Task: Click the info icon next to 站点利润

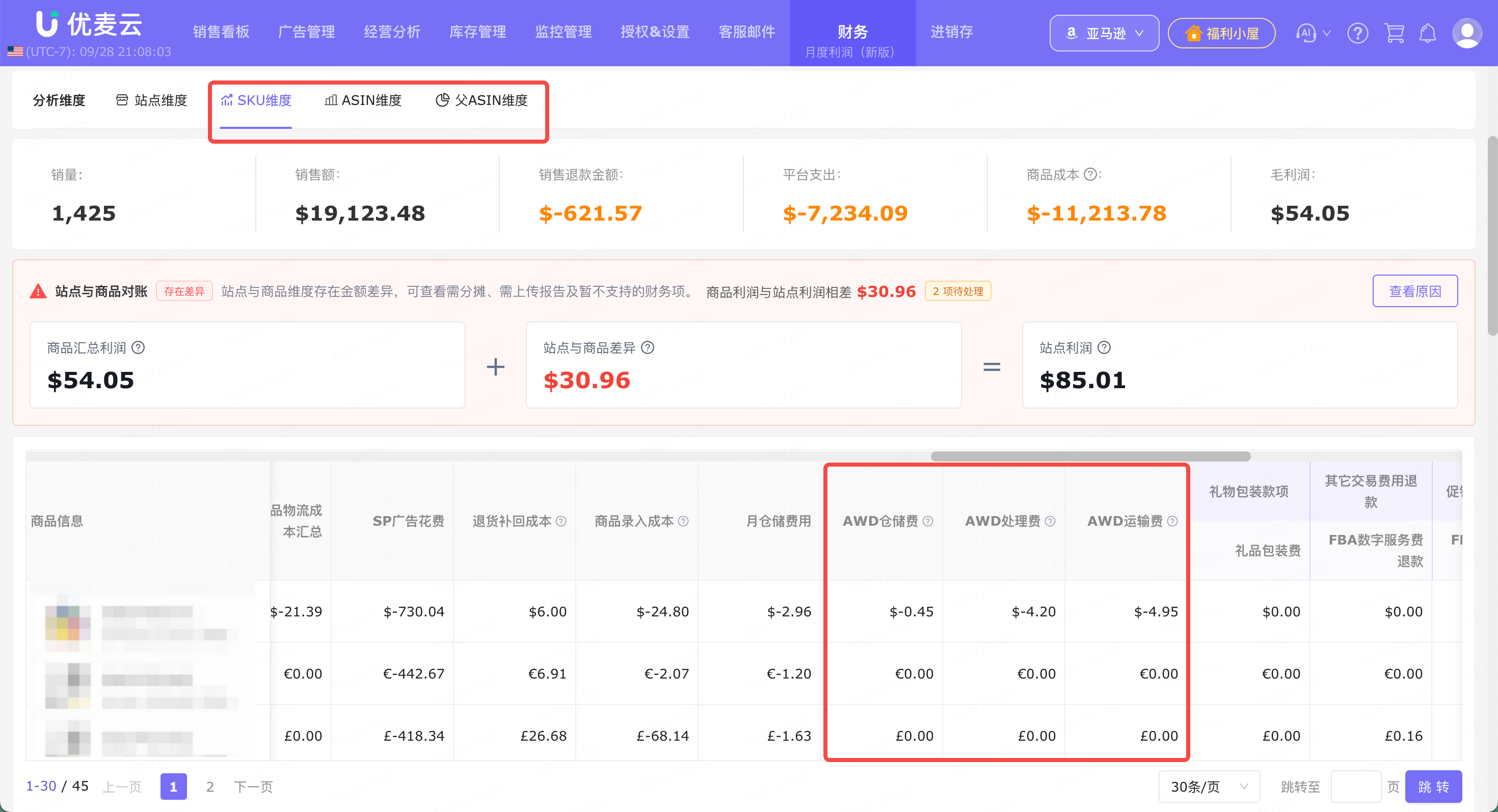Action: pos(1104,347)
